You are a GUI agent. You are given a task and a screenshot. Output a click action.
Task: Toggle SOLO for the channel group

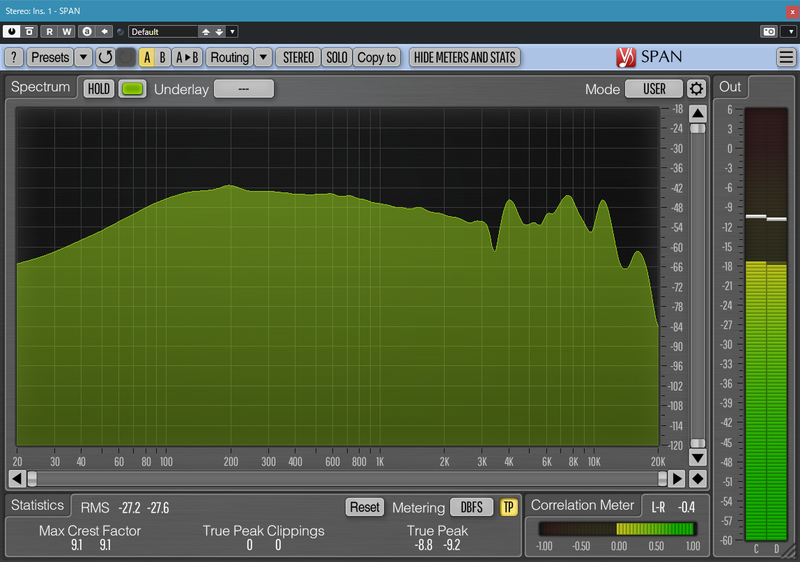click(x=337, y=57)
